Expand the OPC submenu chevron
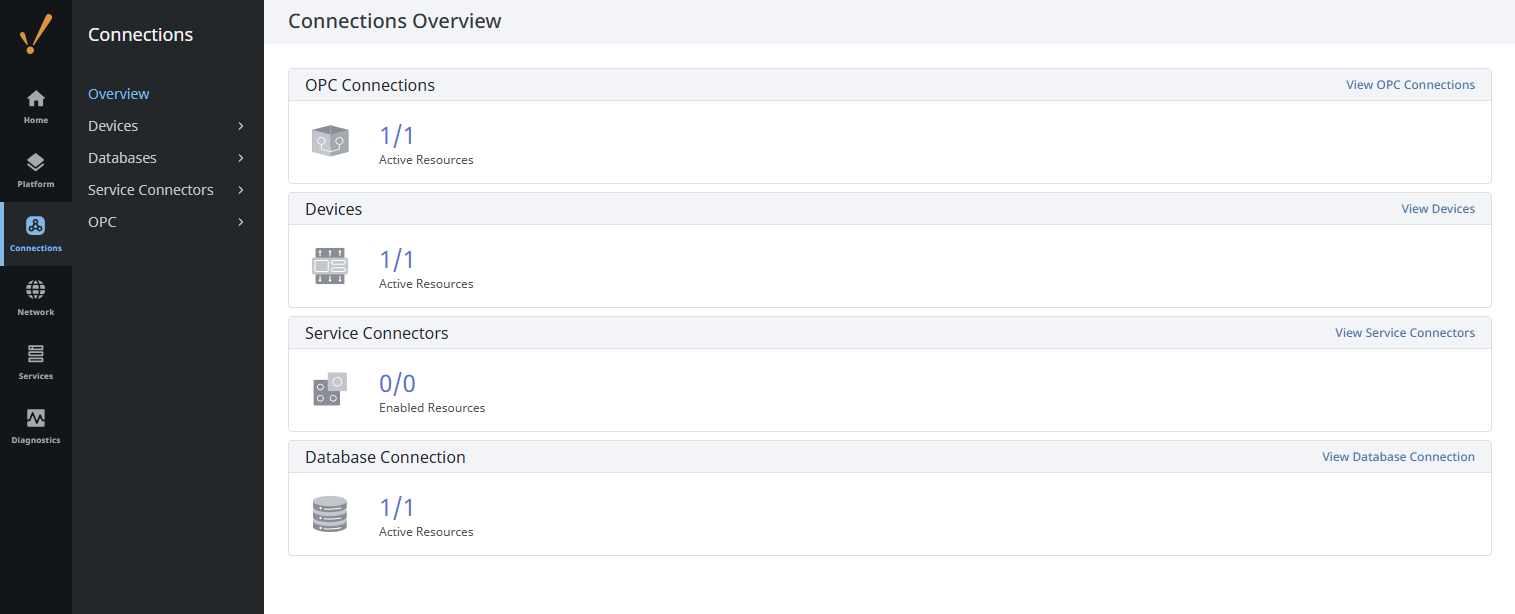 click(x=241, y=222)
